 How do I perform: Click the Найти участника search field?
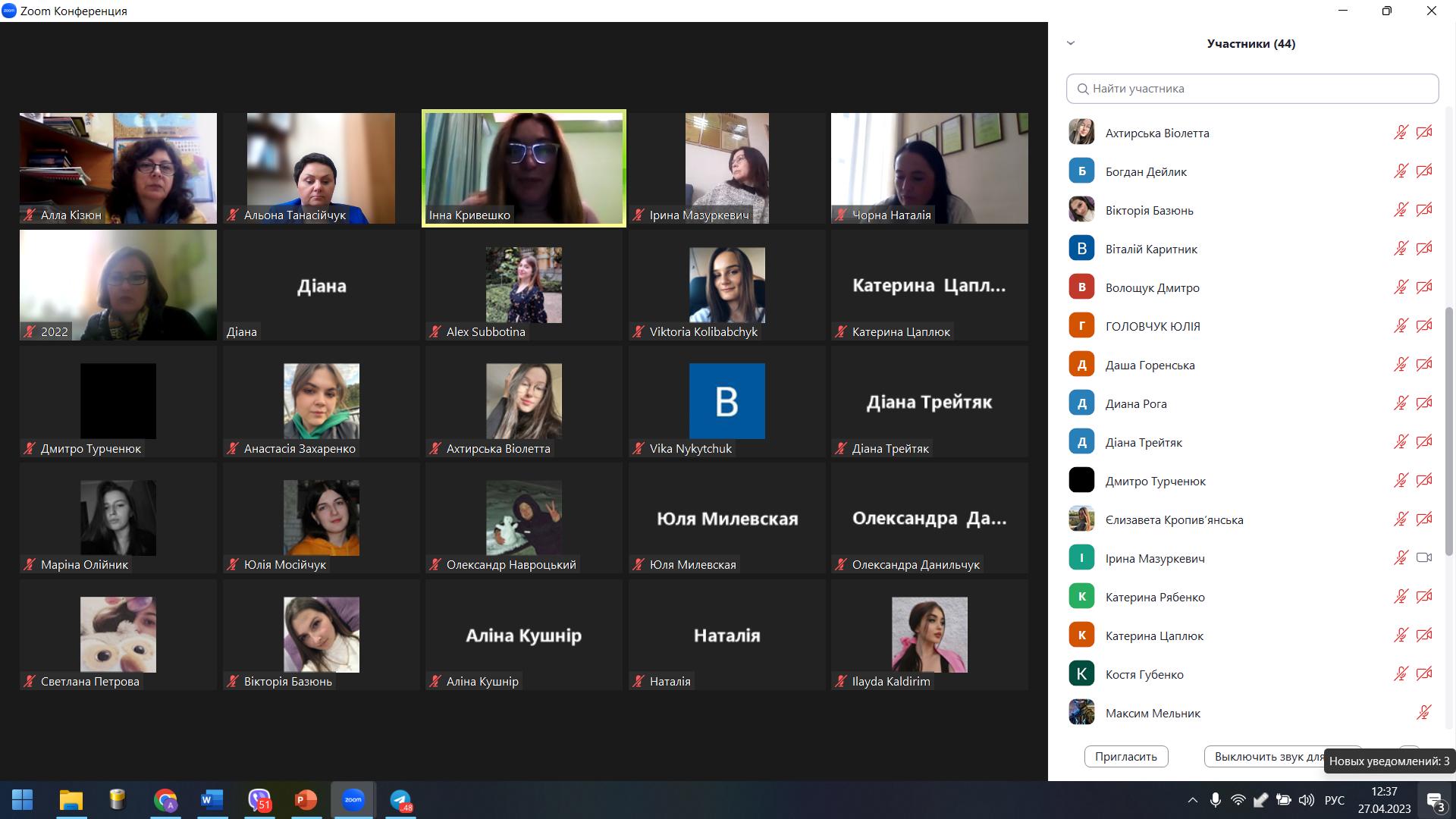[1252, 89]
